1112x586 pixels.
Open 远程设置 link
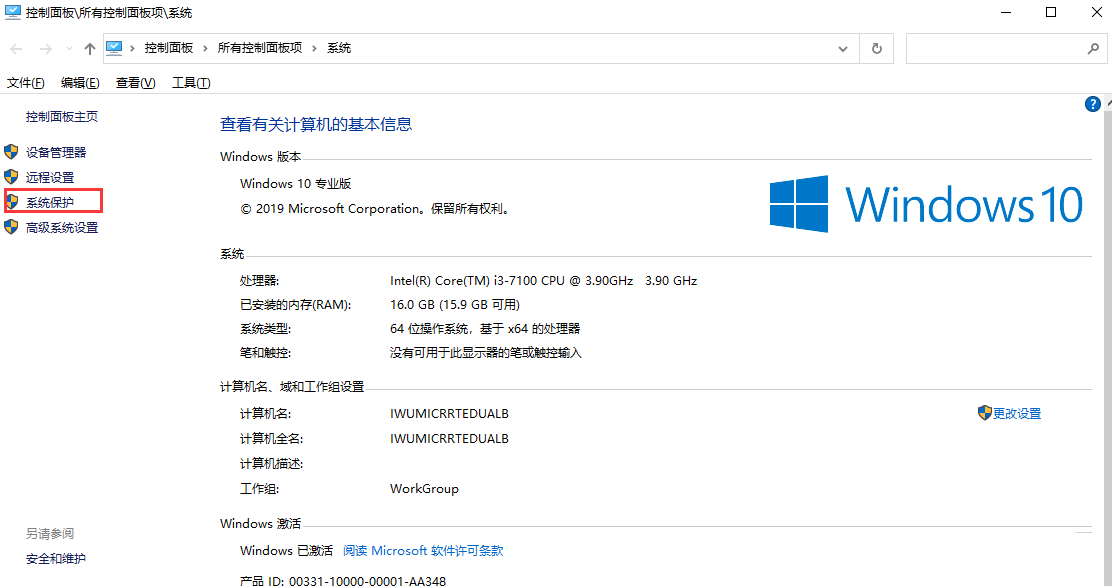point(50,177)
